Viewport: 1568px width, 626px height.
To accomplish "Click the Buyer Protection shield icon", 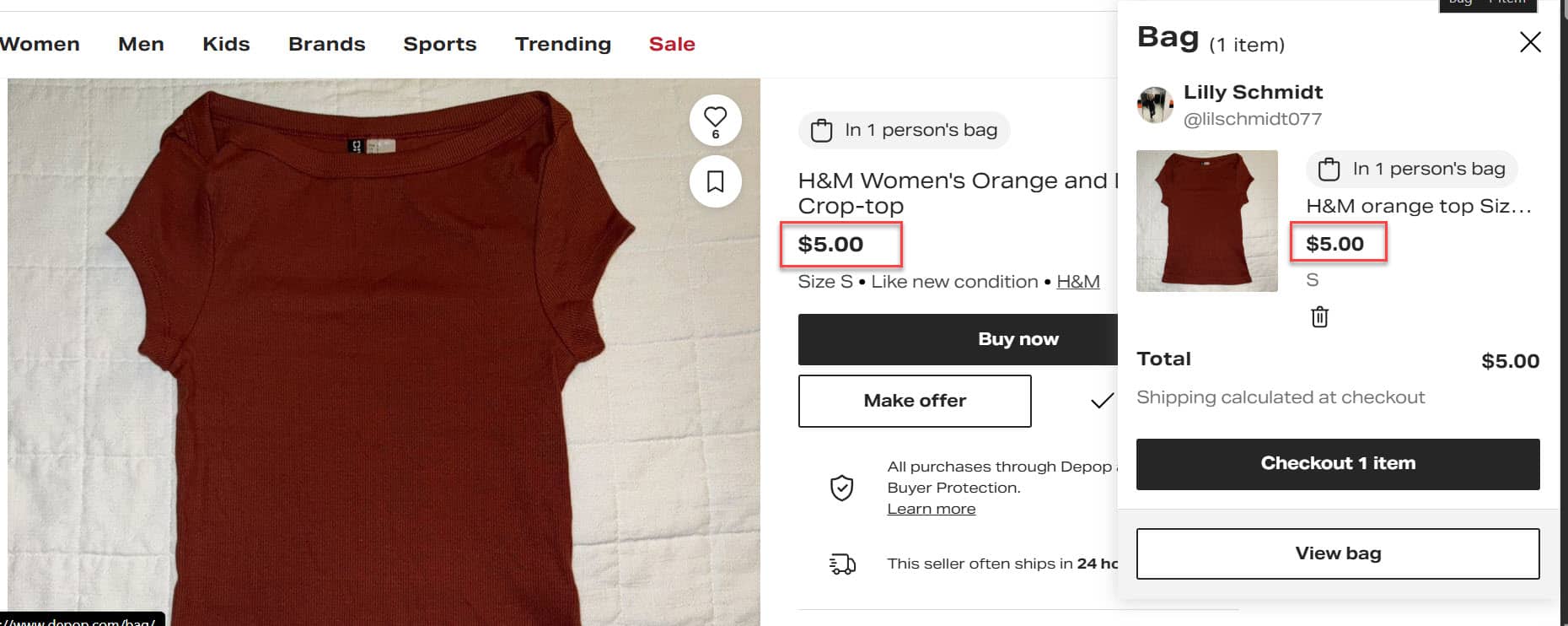I will (841, 488).
